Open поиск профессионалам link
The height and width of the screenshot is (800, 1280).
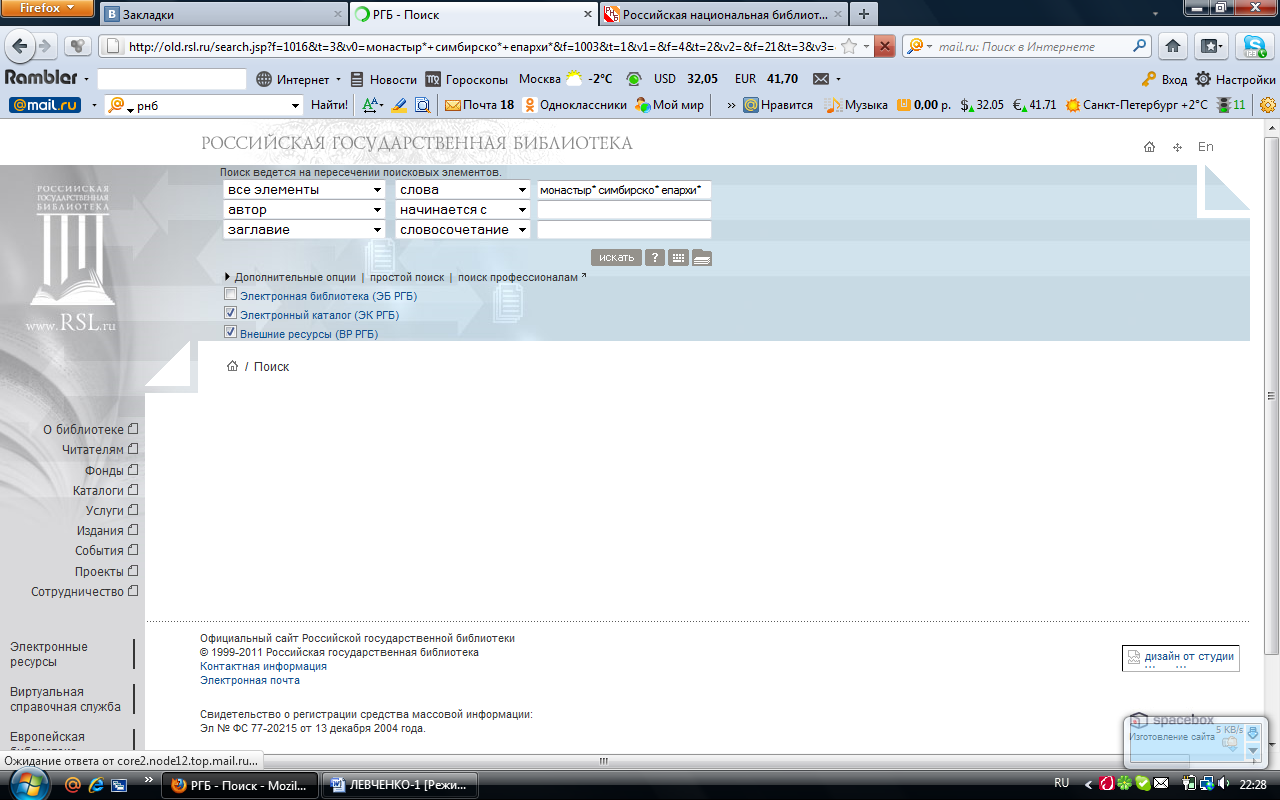point(518,277)
